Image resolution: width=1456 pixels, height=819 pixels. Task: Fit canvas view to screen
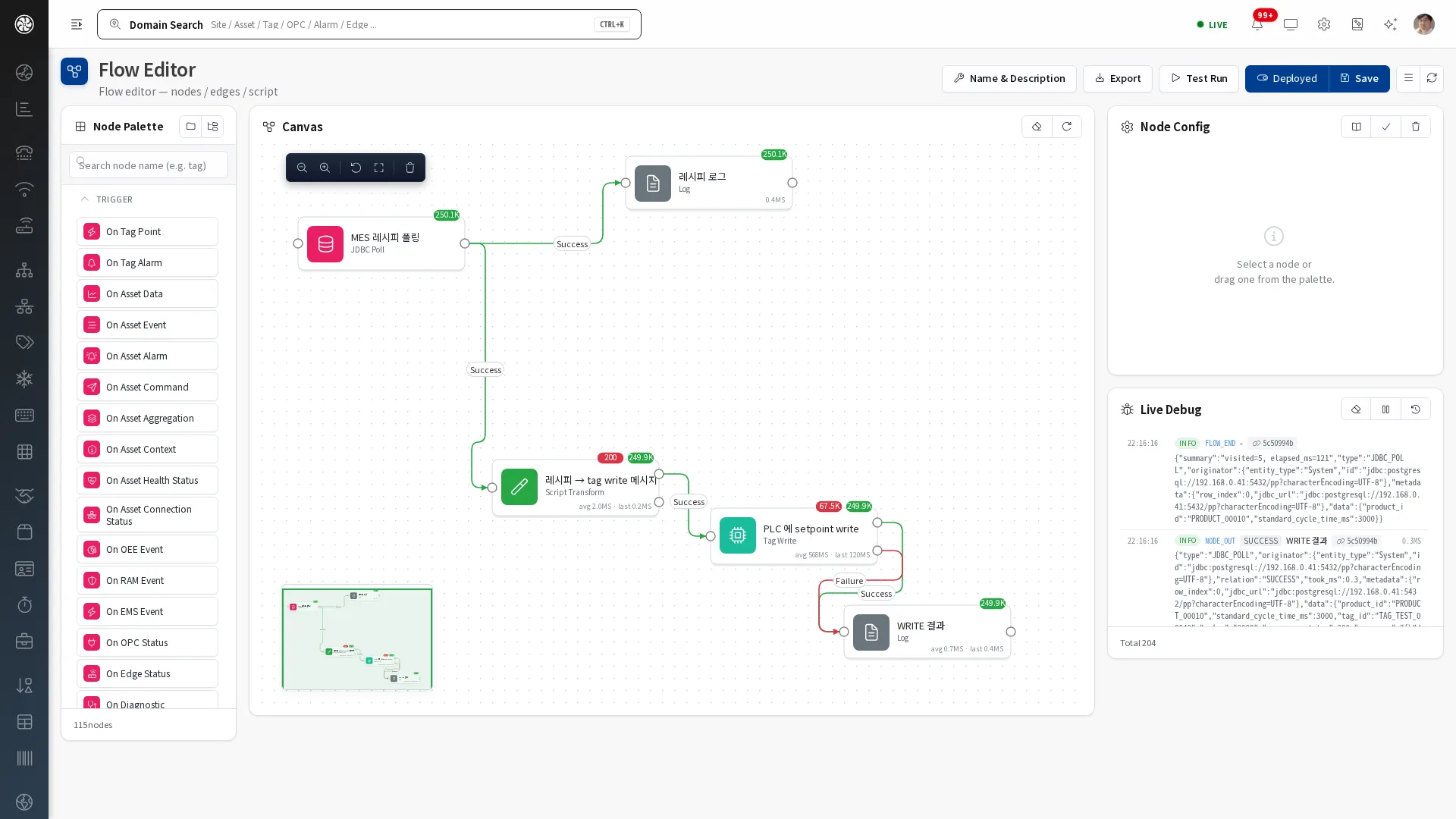coord(379,168)
